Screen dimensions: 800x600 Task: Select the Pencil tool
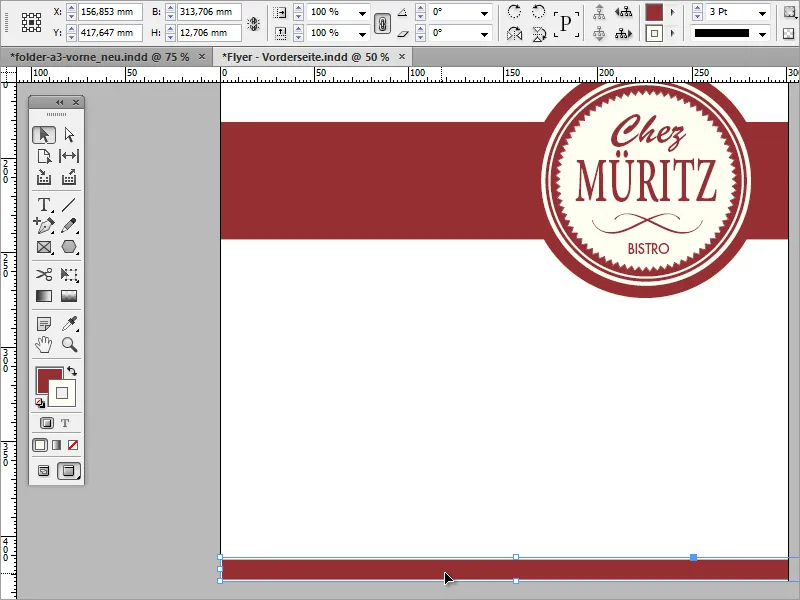pos(69,226)
